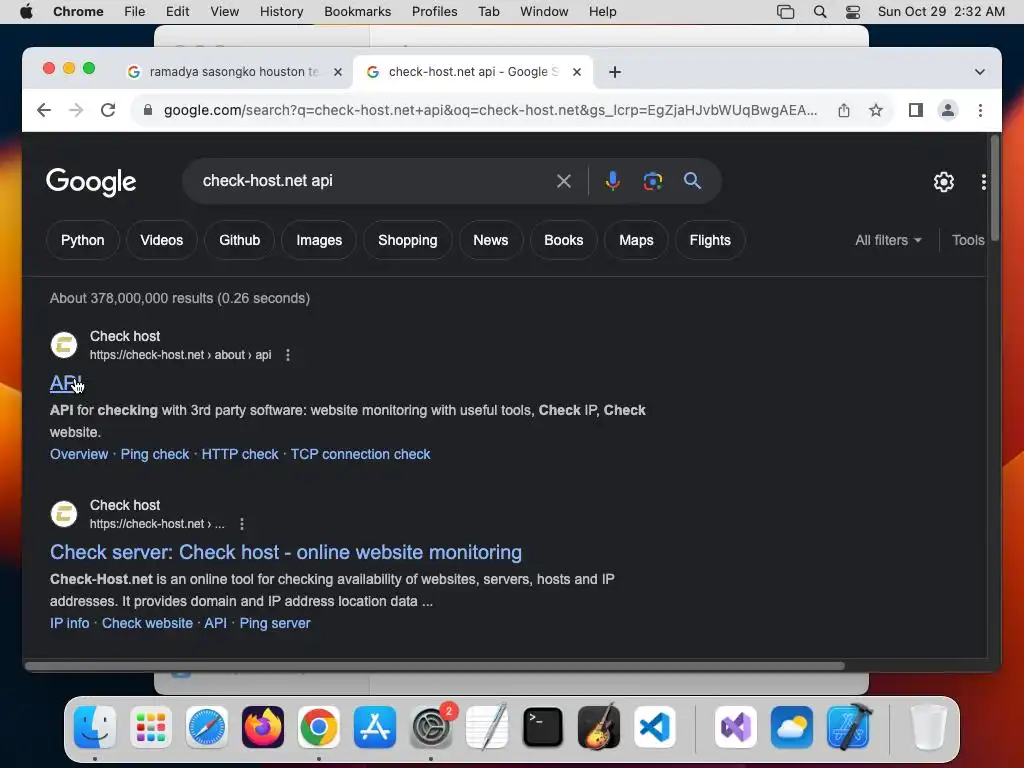Open the View menu
1024x768 pixels.
coord(224,12)
